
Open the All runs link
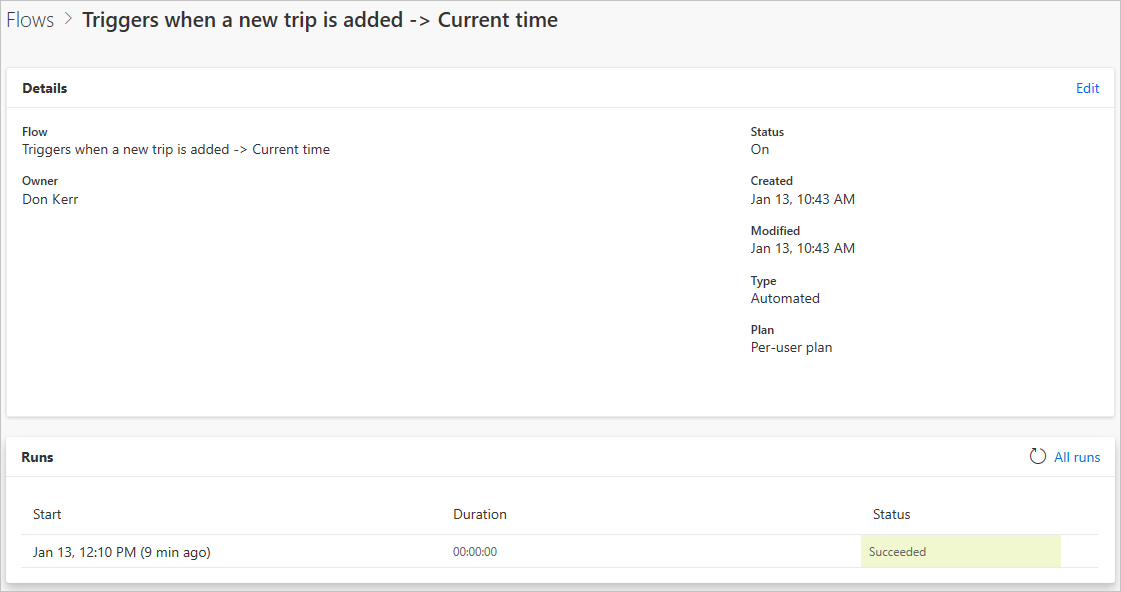coord(1077,457)
